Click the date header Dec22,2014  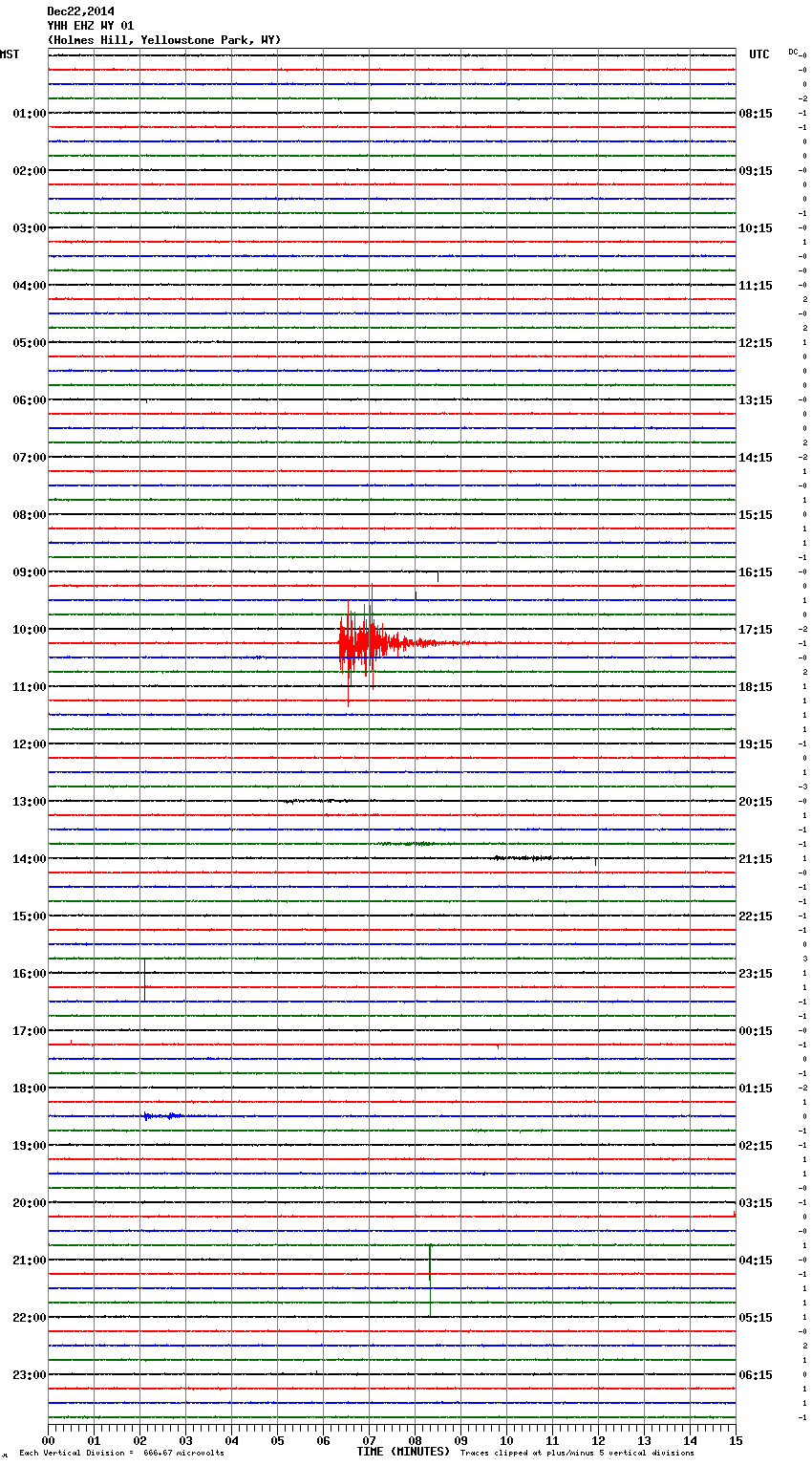point(80,11)
